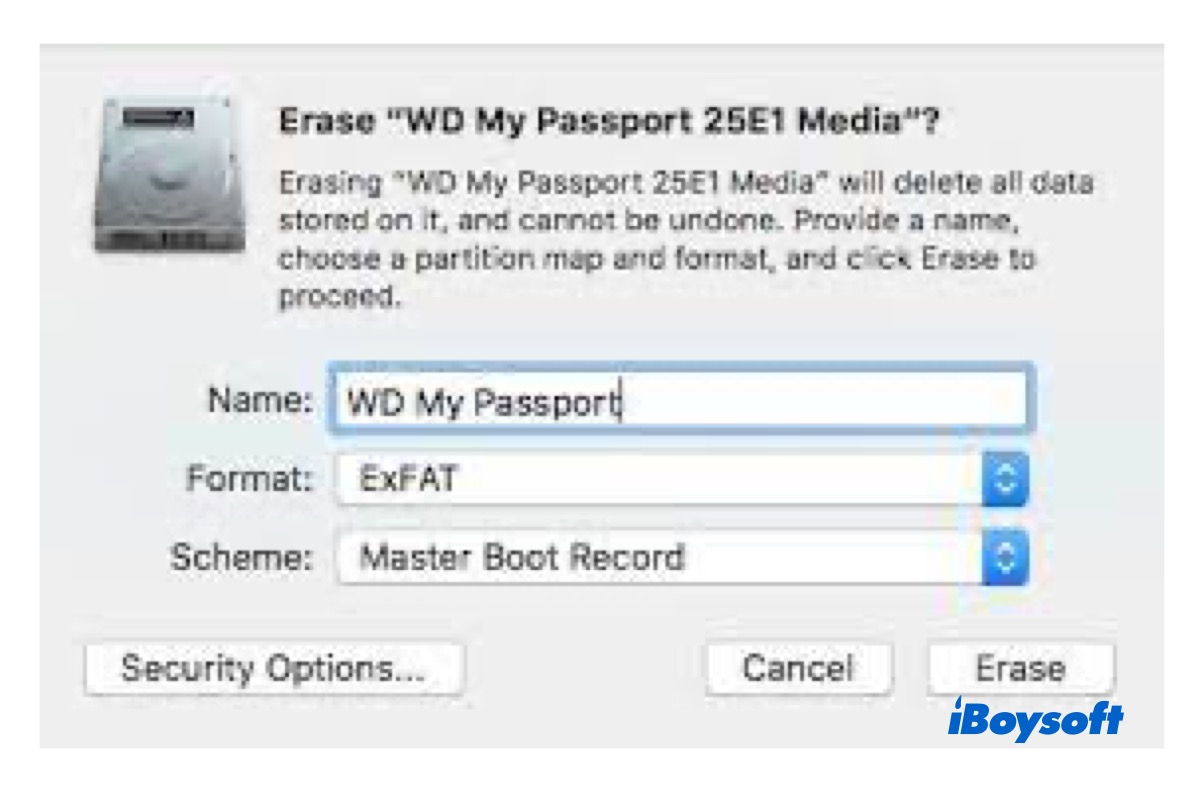Cancel the erase dialog
Image resolution: width=1200 pixels, height=800 pixels.
797,668
